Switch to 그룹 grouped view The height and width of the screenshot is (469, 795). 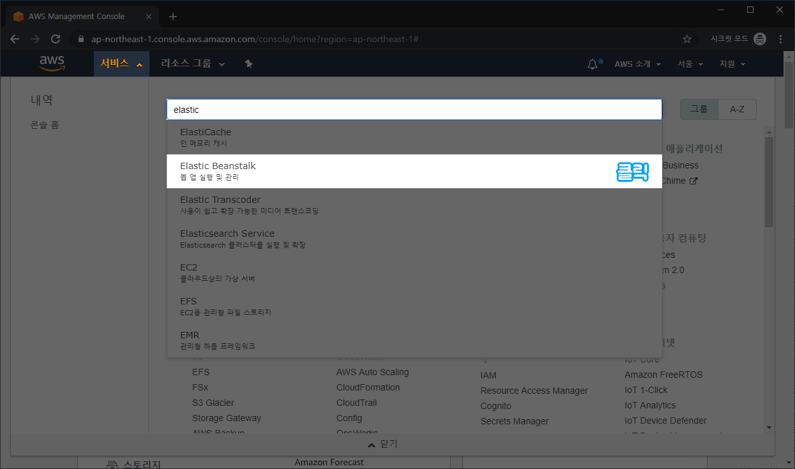click(699, 109)
